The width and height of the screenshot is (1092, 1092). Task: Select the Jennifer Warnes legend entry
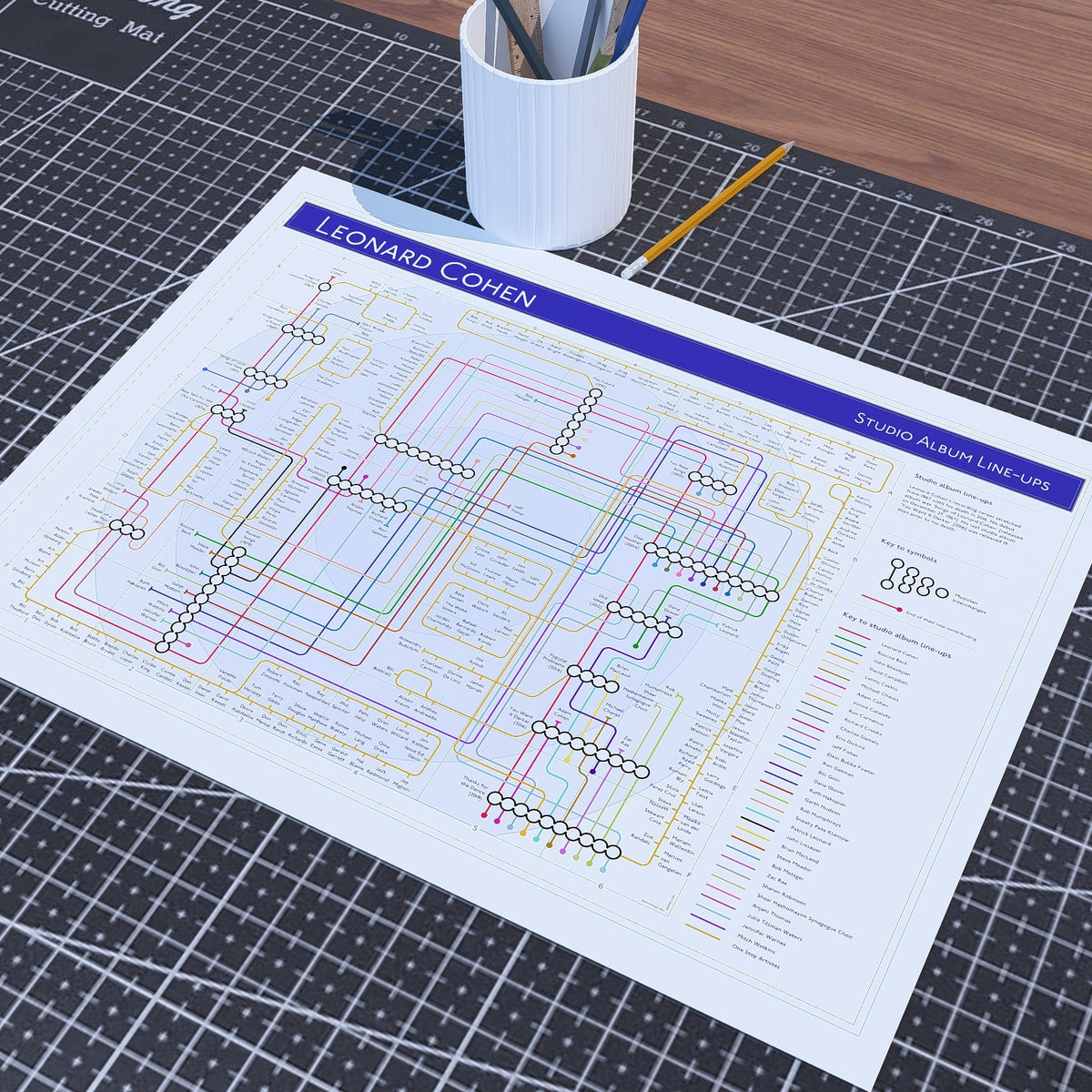click(x=763, y=933)
